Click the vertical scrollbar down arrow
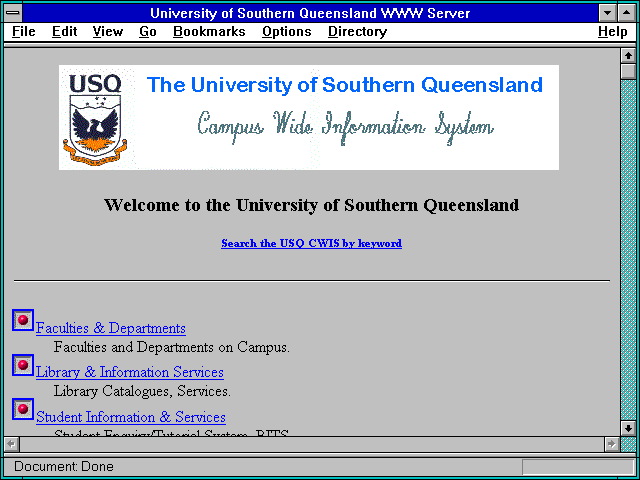The height and width of the screenshot is (480, 640). click(x=628, y=429)
